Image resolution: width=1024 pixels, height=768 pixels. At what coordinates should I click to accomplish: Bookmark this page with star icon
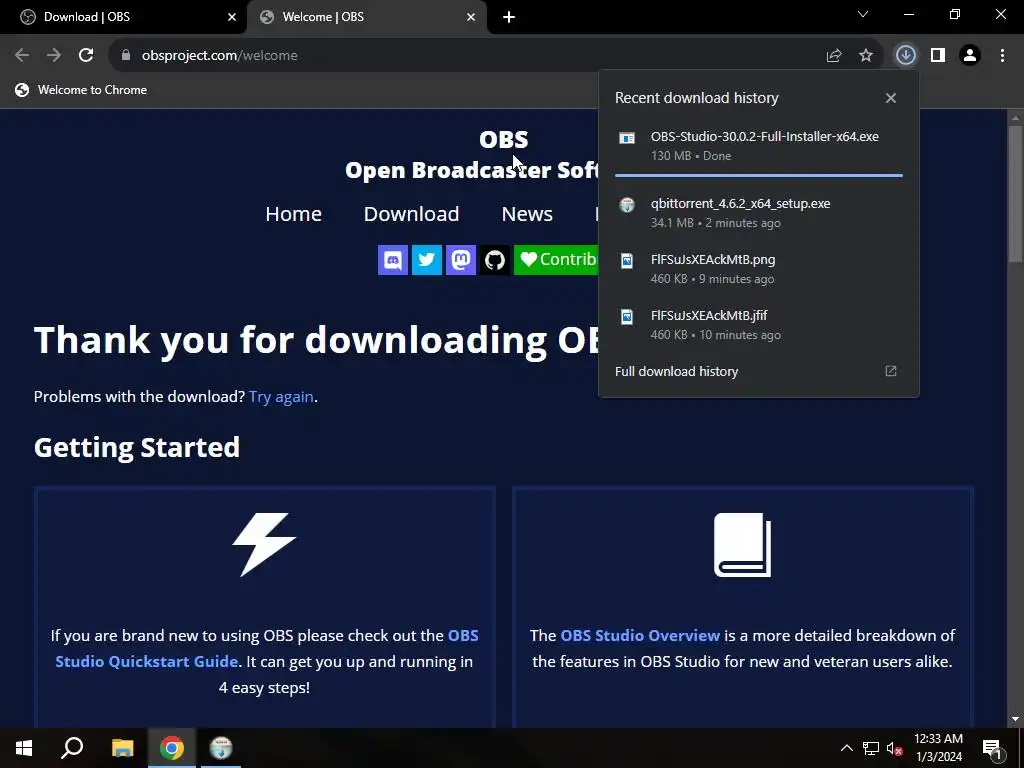tap(866, 56)
